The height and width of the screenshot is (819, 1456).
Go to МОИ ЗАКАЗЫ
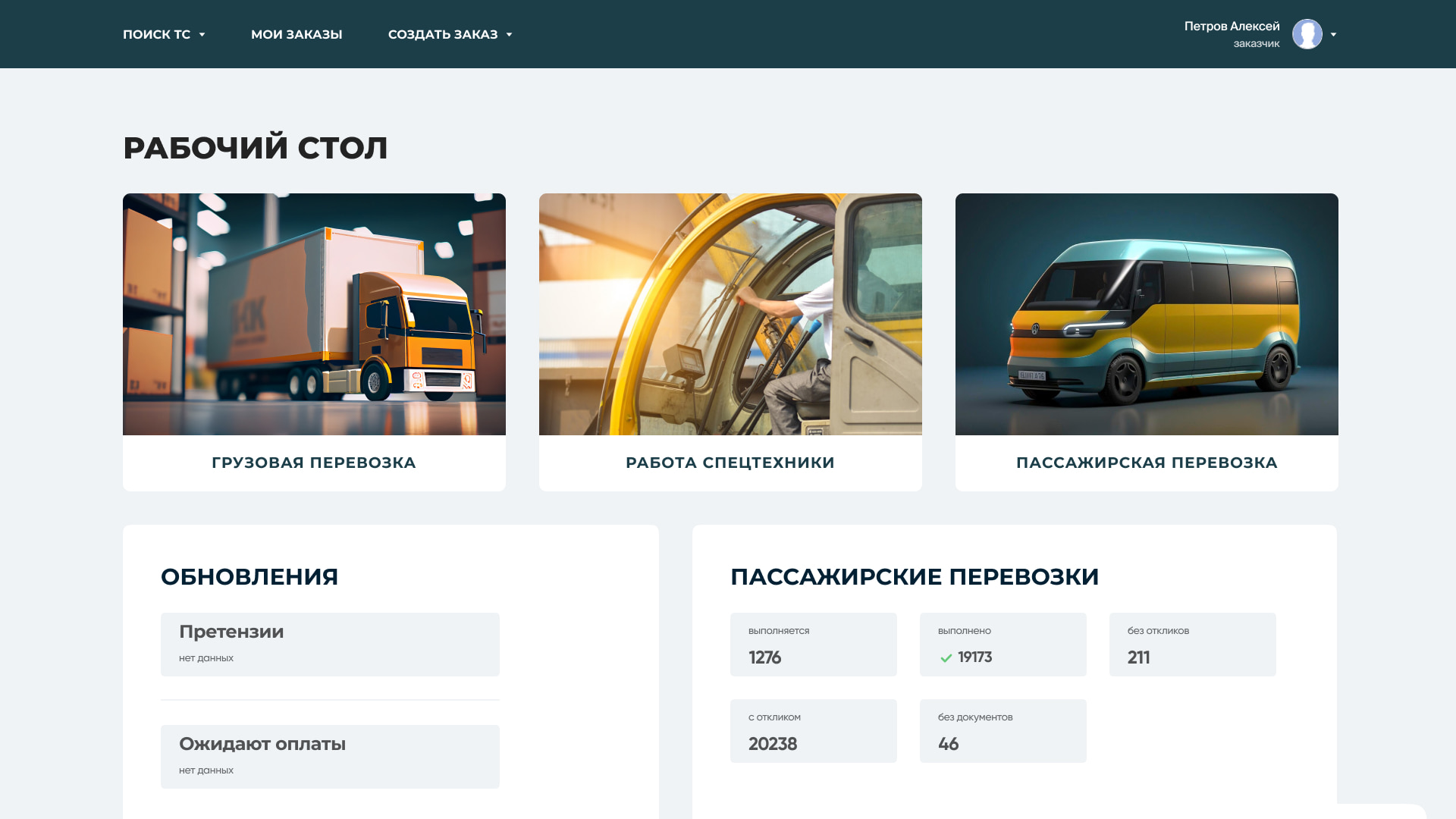pos(297,34)
